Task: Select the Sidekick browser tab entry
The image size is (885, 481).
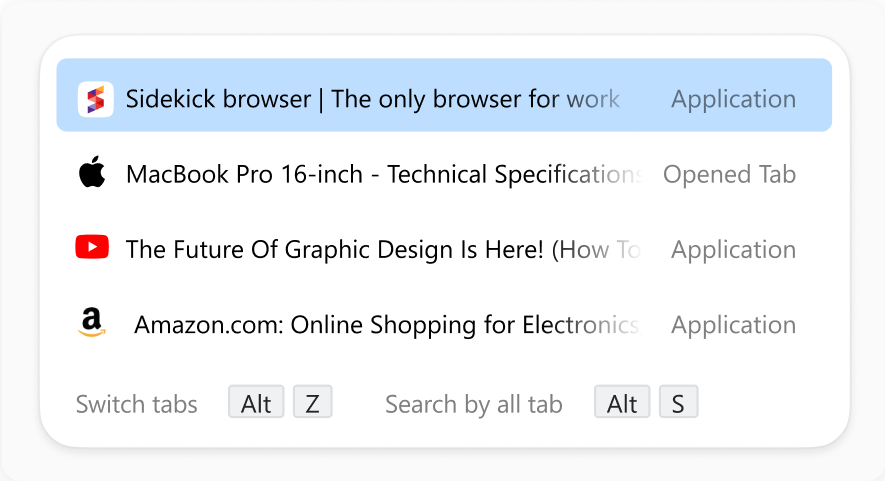Action: click(x=444, y=95)
